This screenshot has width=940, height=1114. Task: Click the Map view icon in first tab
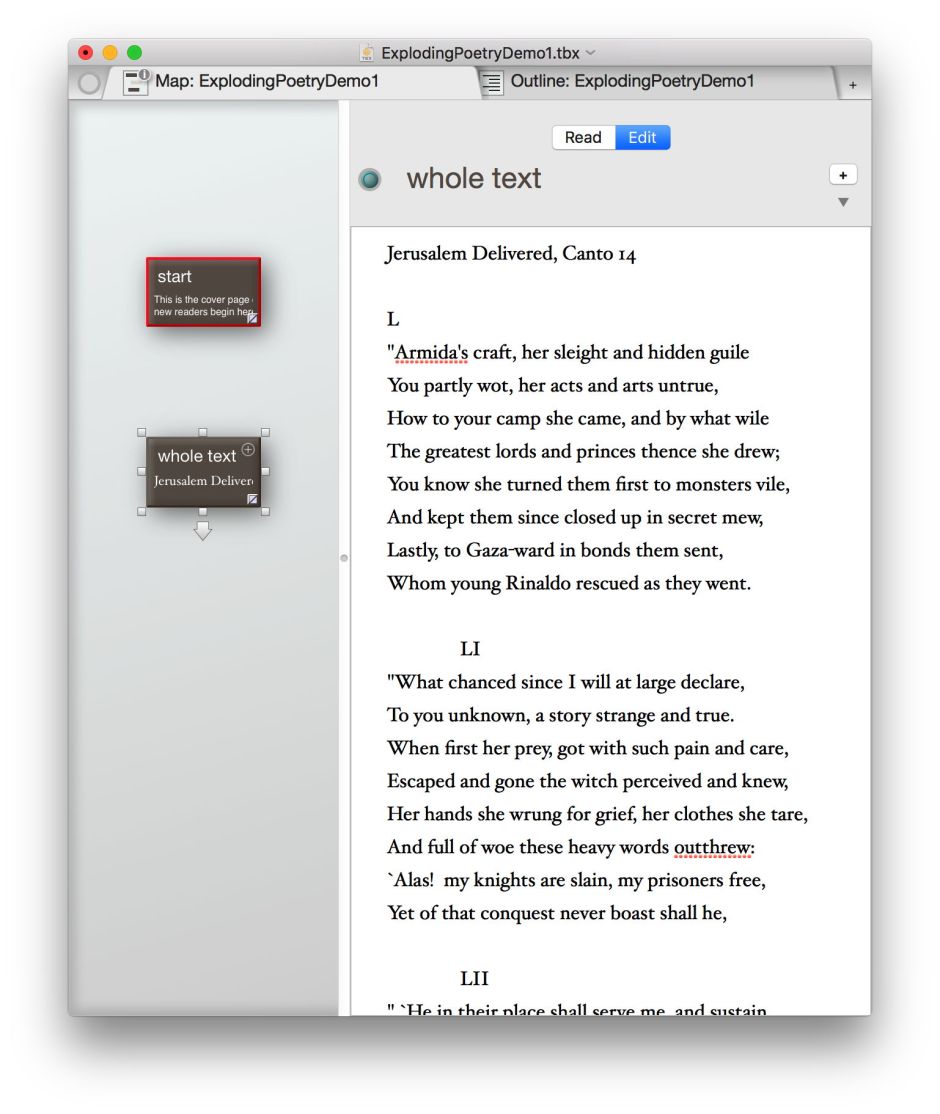pyautogui.click(x=136, y=82)
